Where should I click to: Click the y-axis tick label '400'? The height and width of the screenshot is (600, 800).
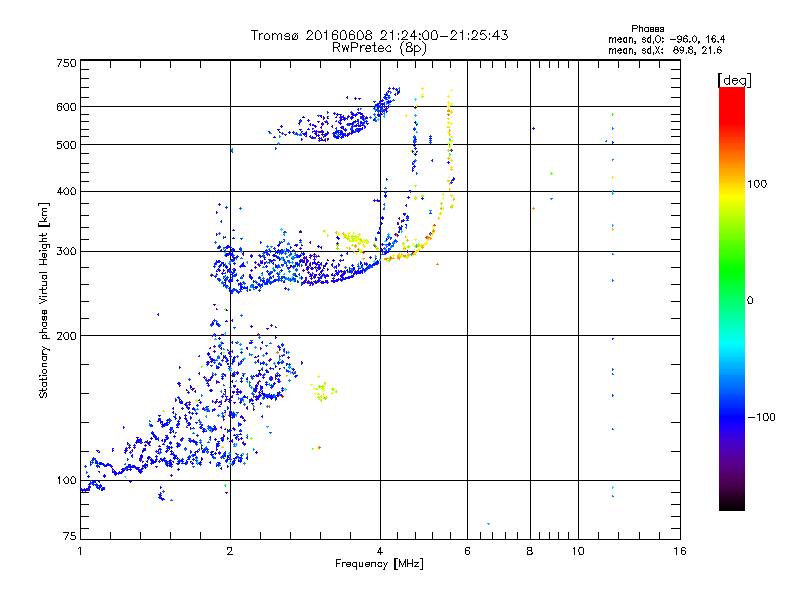pos(66,192)
